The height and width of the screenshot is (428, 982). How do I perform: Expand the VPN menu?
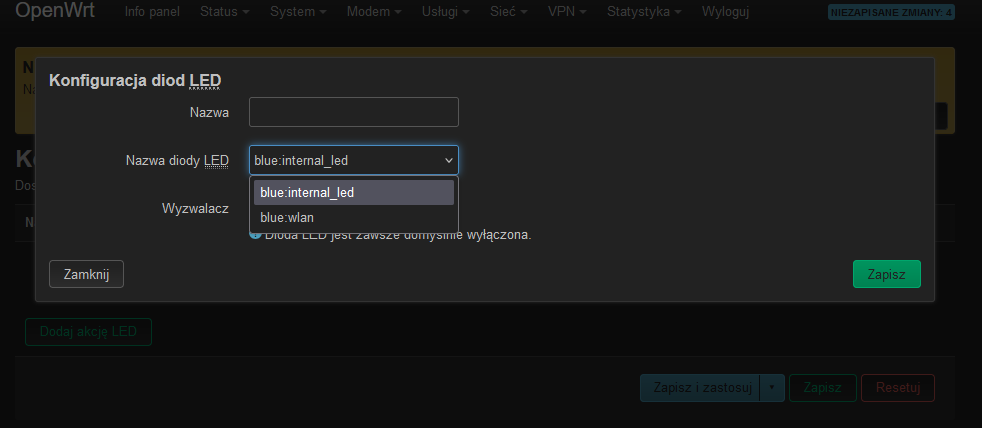point(567,12)
